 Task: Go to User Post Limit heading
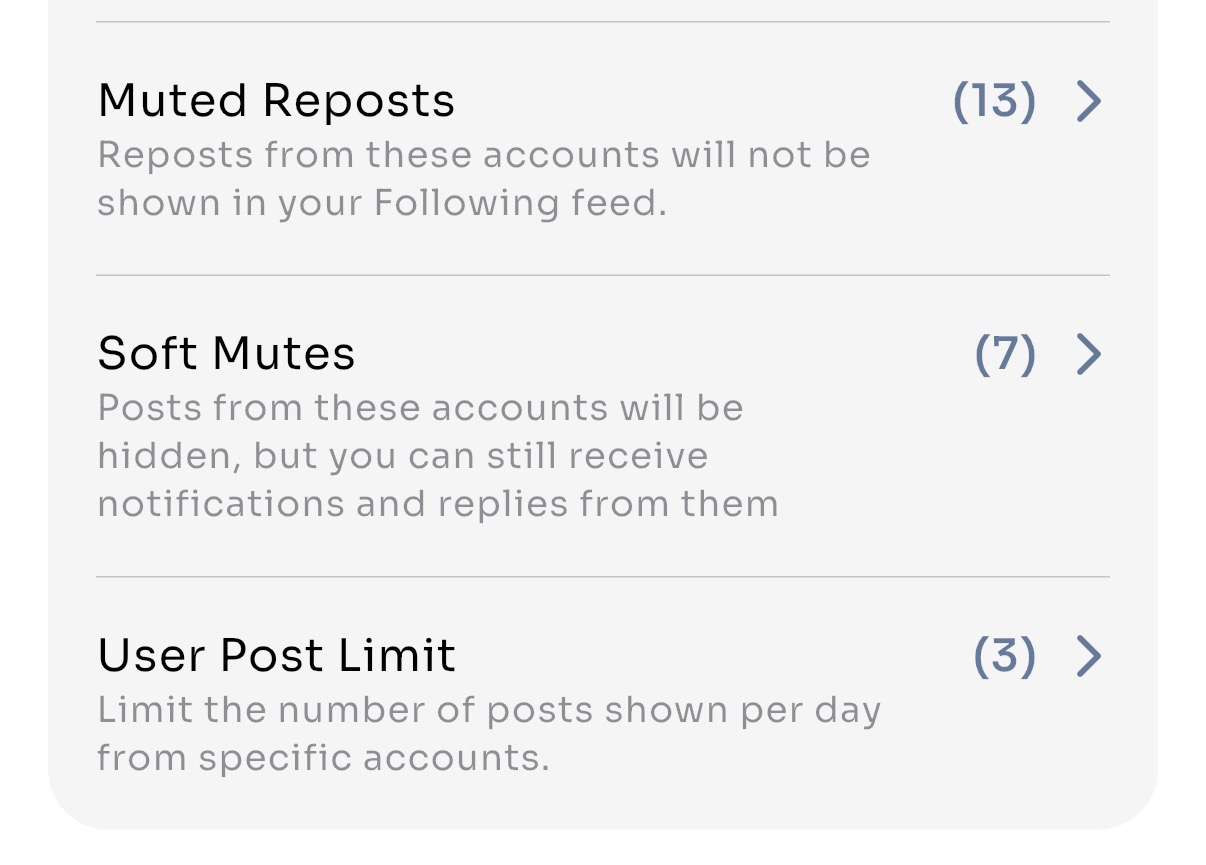click(276, 656)
